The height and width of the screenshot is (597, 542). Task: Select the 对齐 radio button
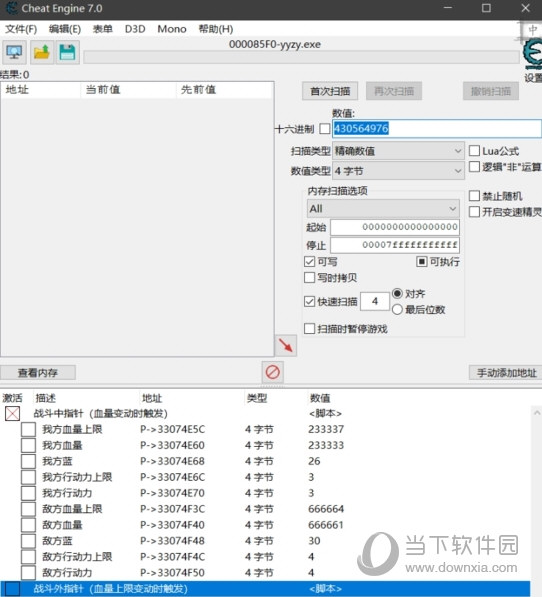(x=397, y=294)
